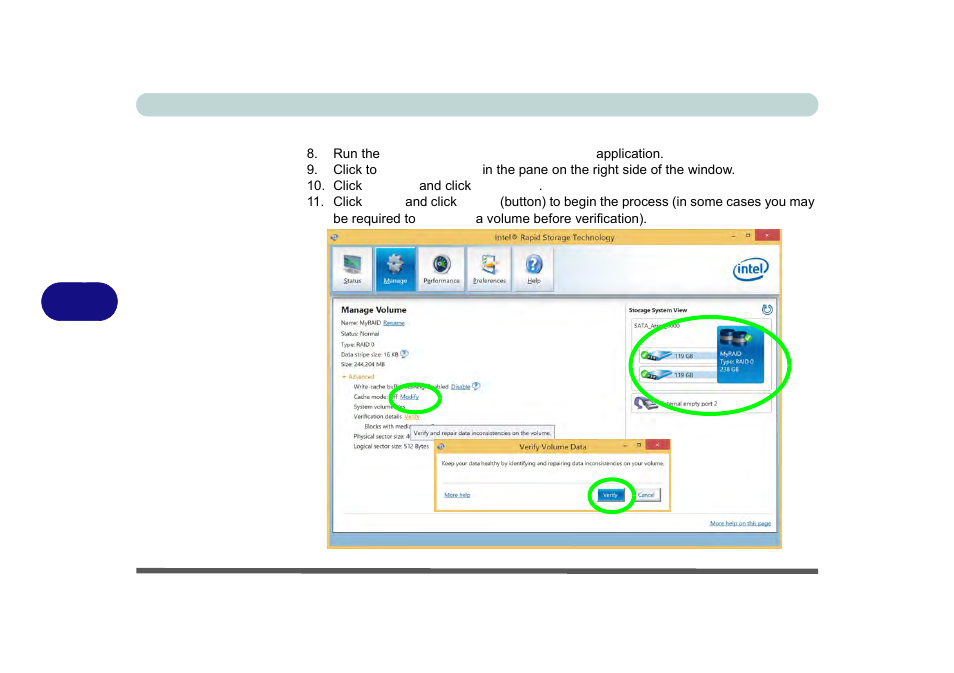Viewport: 954px width, 673px height.
Task: Close the Verify Volume Data dialog
Action: pos(657,445)
